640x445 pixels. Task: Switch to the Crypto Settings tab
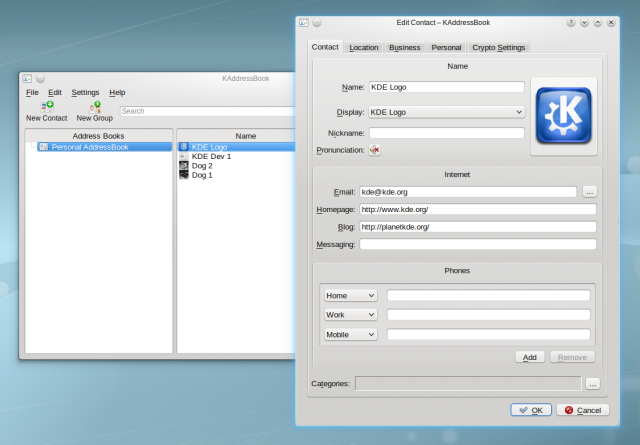[498, 47]
